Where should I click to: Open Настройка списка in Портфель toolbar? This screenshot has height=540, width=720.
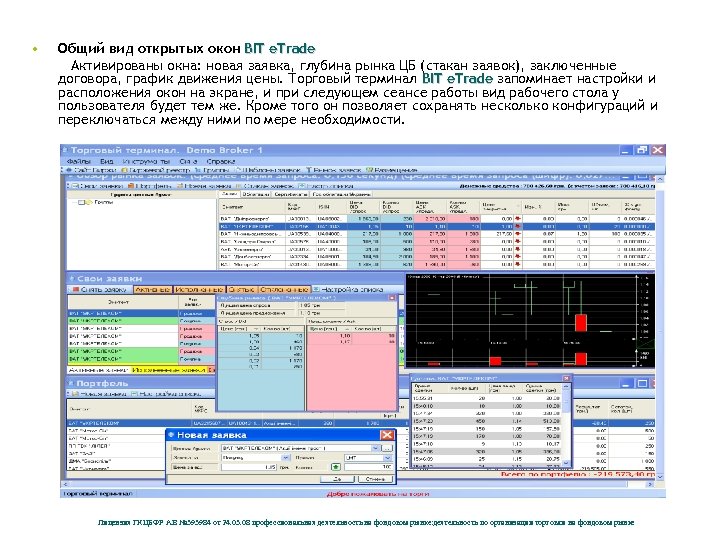pyautogui.click(x=166, y=394)
